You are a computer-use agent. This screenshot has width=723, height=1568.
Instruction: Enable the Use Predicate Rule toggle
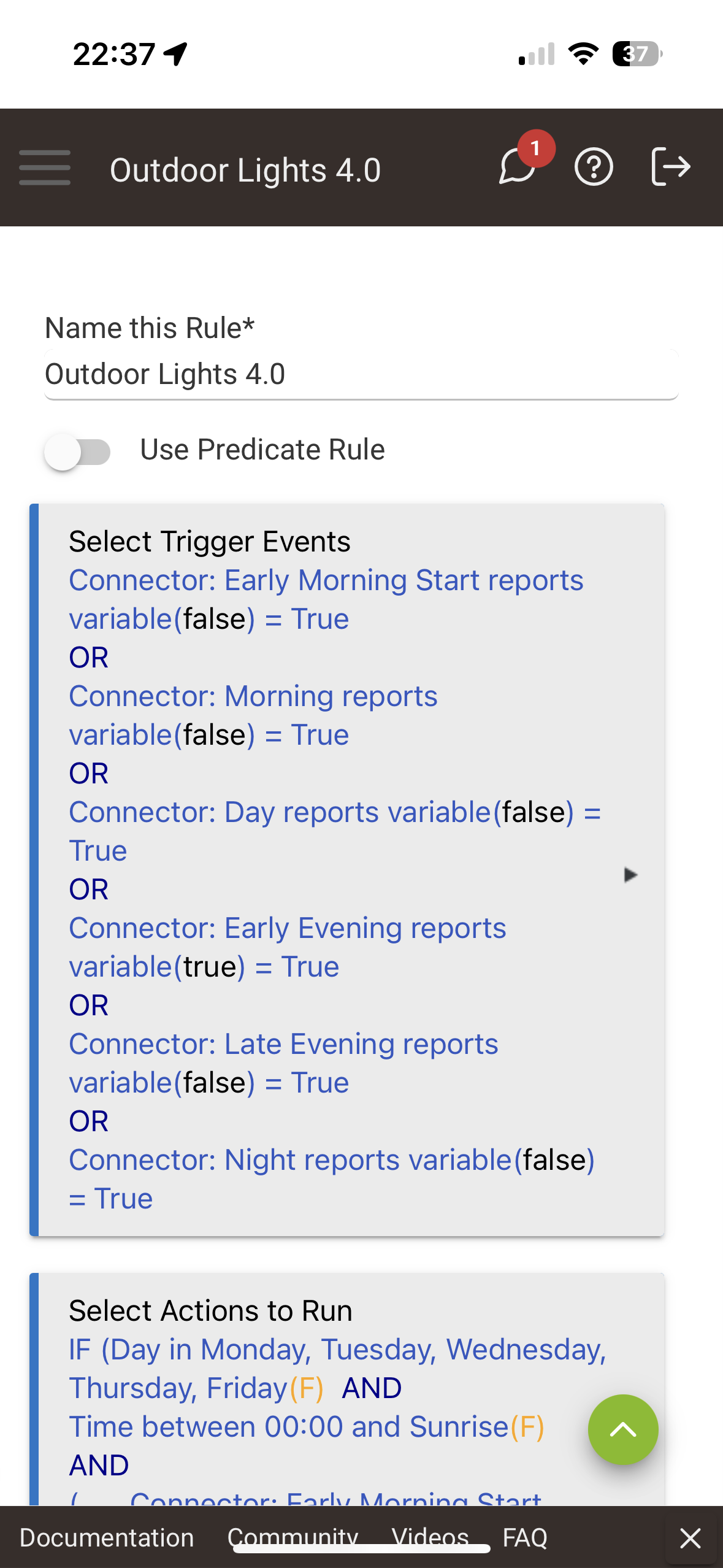77,452
